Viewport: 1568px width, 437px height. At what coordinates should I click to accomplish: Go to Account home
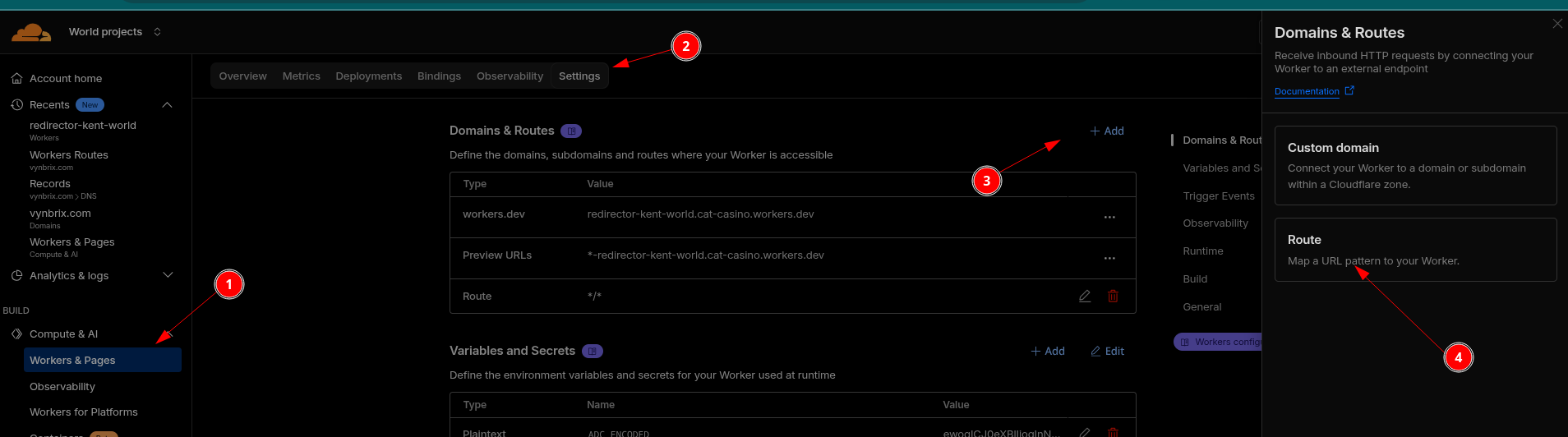pos(66,79)
